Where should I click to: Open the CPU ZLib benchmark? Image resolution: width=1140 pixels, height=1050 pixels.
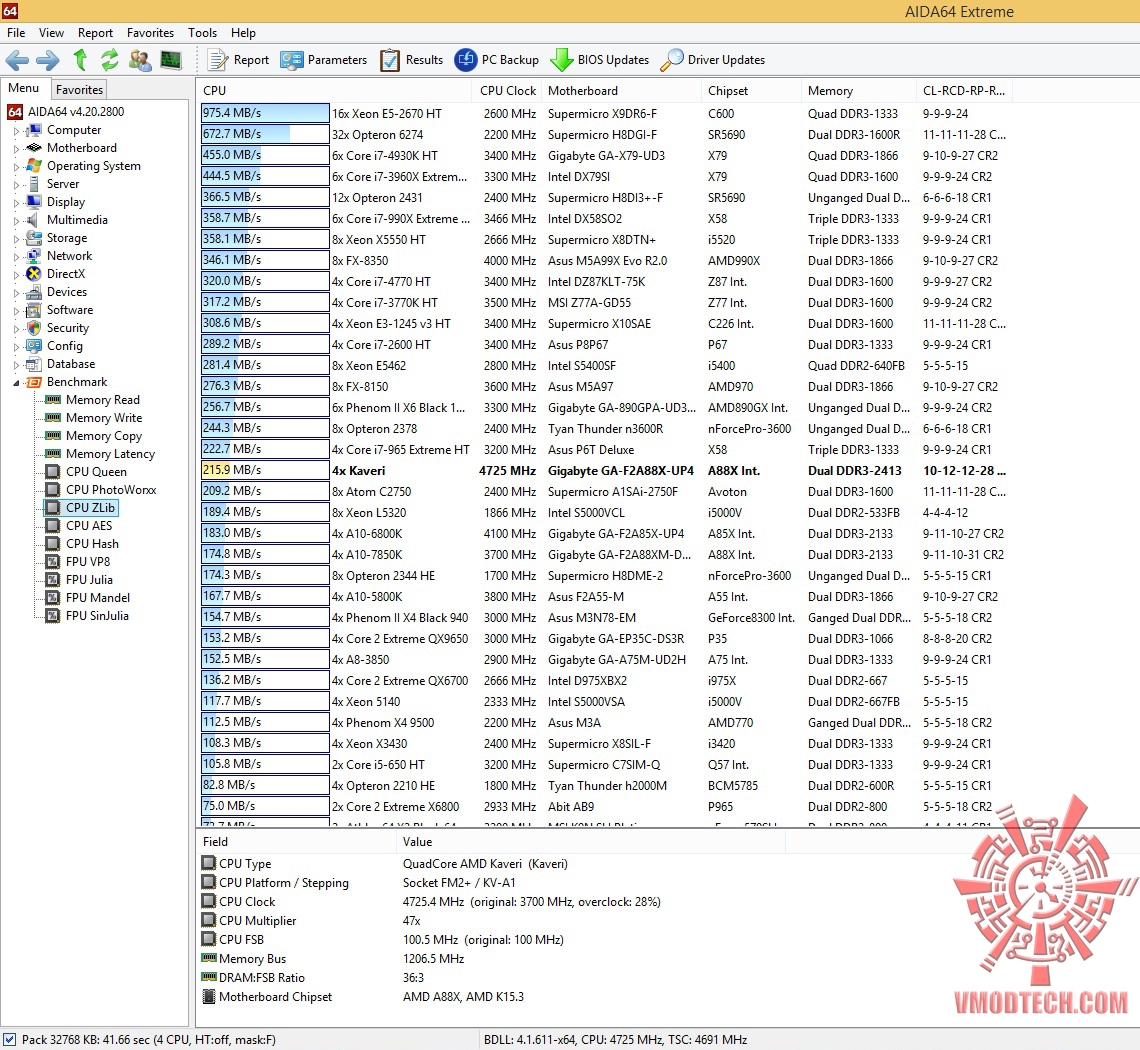[x=89, y=508]
